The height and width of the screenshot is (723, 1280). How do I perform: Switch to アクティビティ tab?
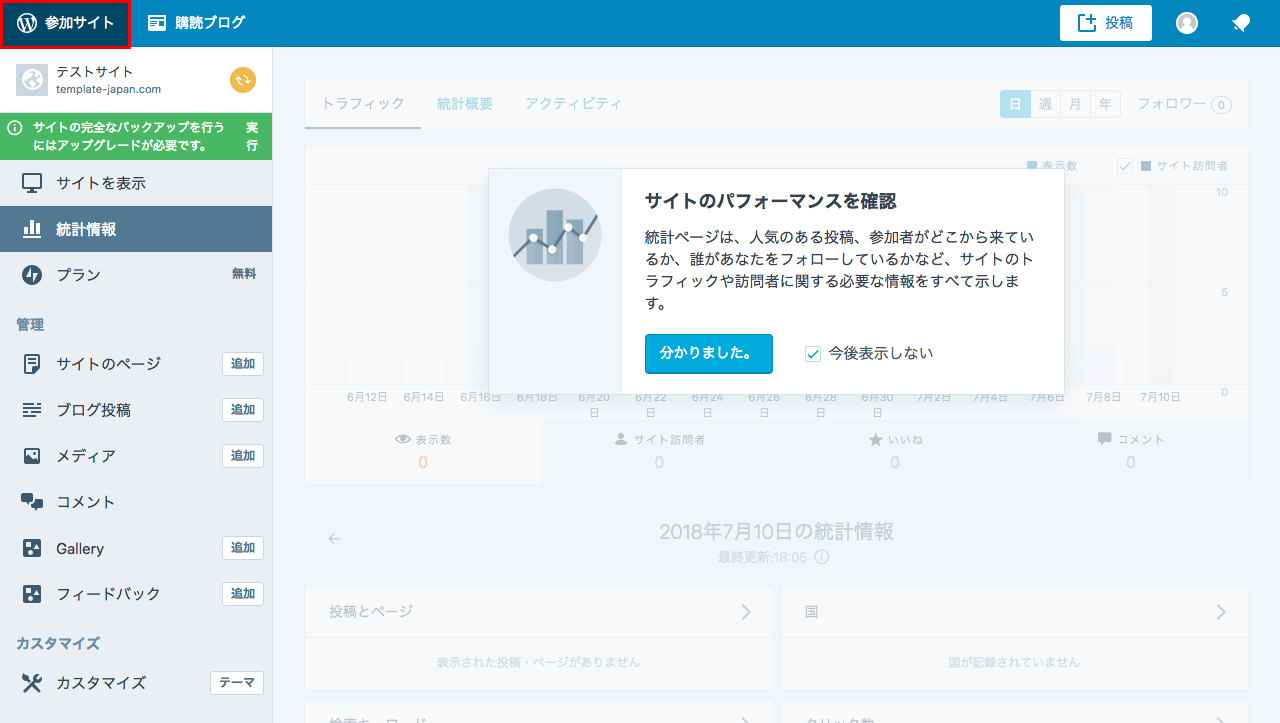[573, 104]
